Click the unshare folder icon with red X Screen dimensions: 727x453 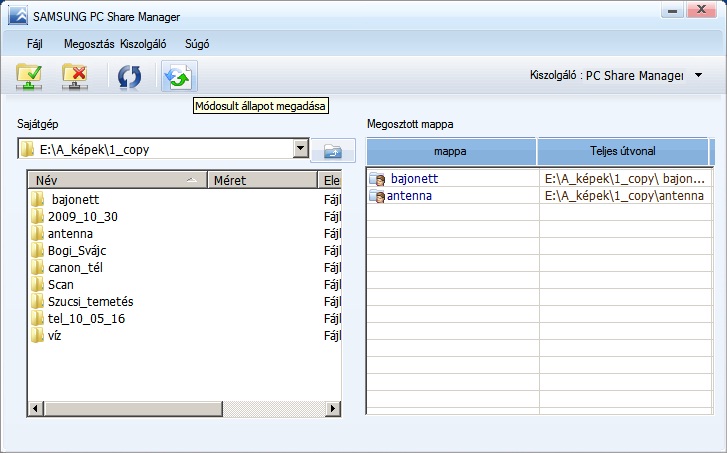[75, 77]
